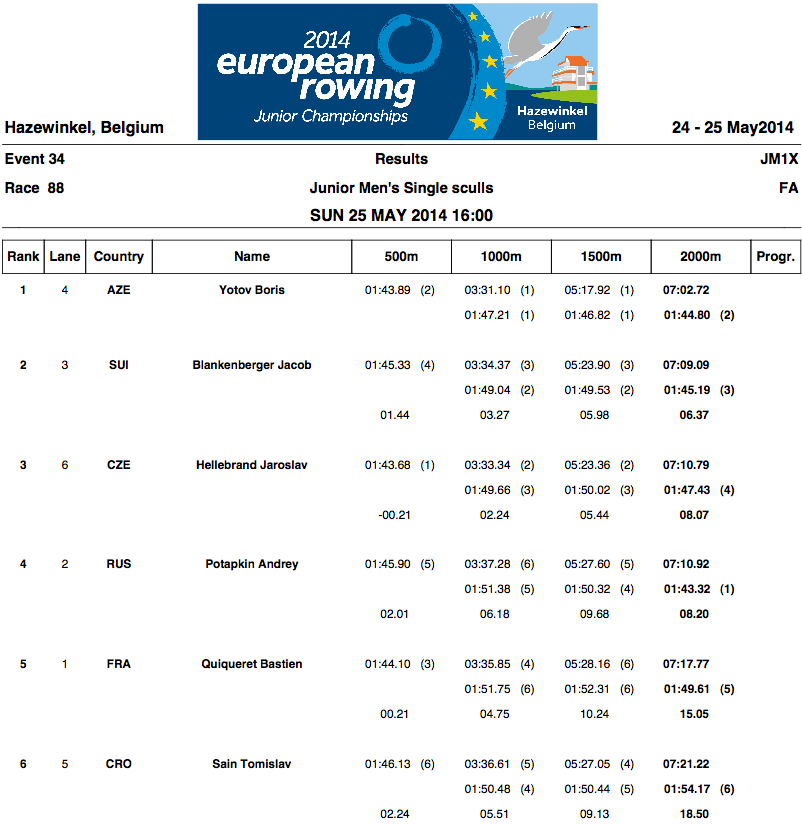
Task: Click the 500m column header
Action: pos(401,257)
